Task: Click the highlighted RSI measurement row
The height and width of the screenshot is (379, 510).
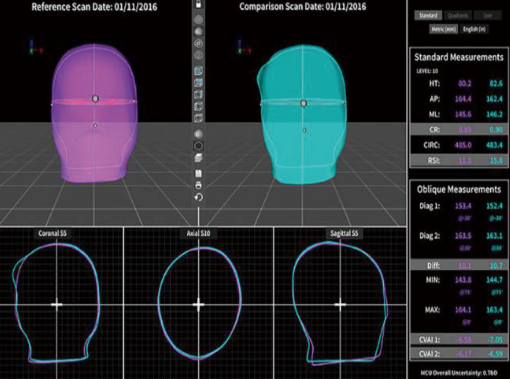Action: (x=459, y=160)
